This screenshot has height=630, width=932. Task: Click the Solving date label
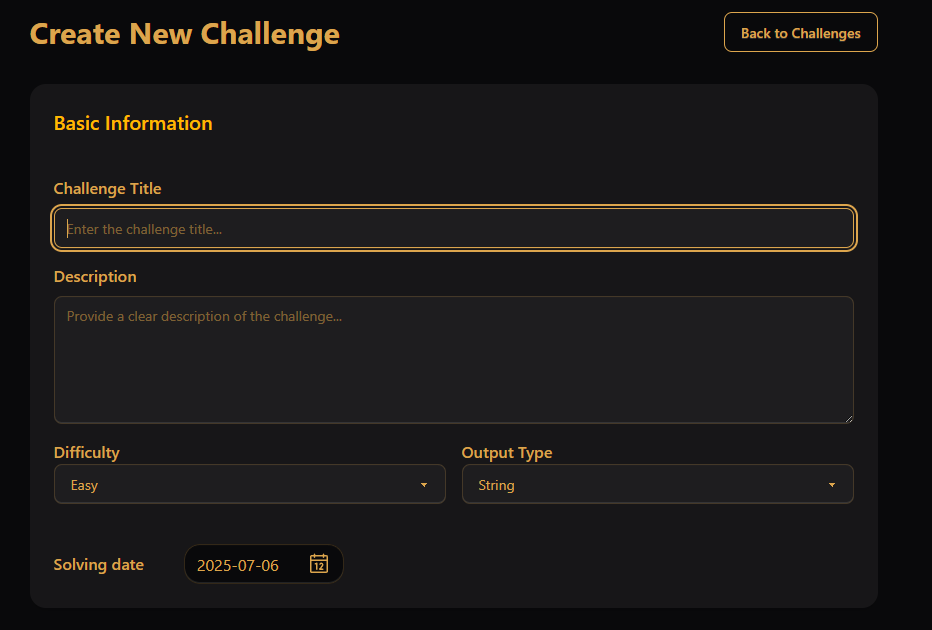coord(98,565)
